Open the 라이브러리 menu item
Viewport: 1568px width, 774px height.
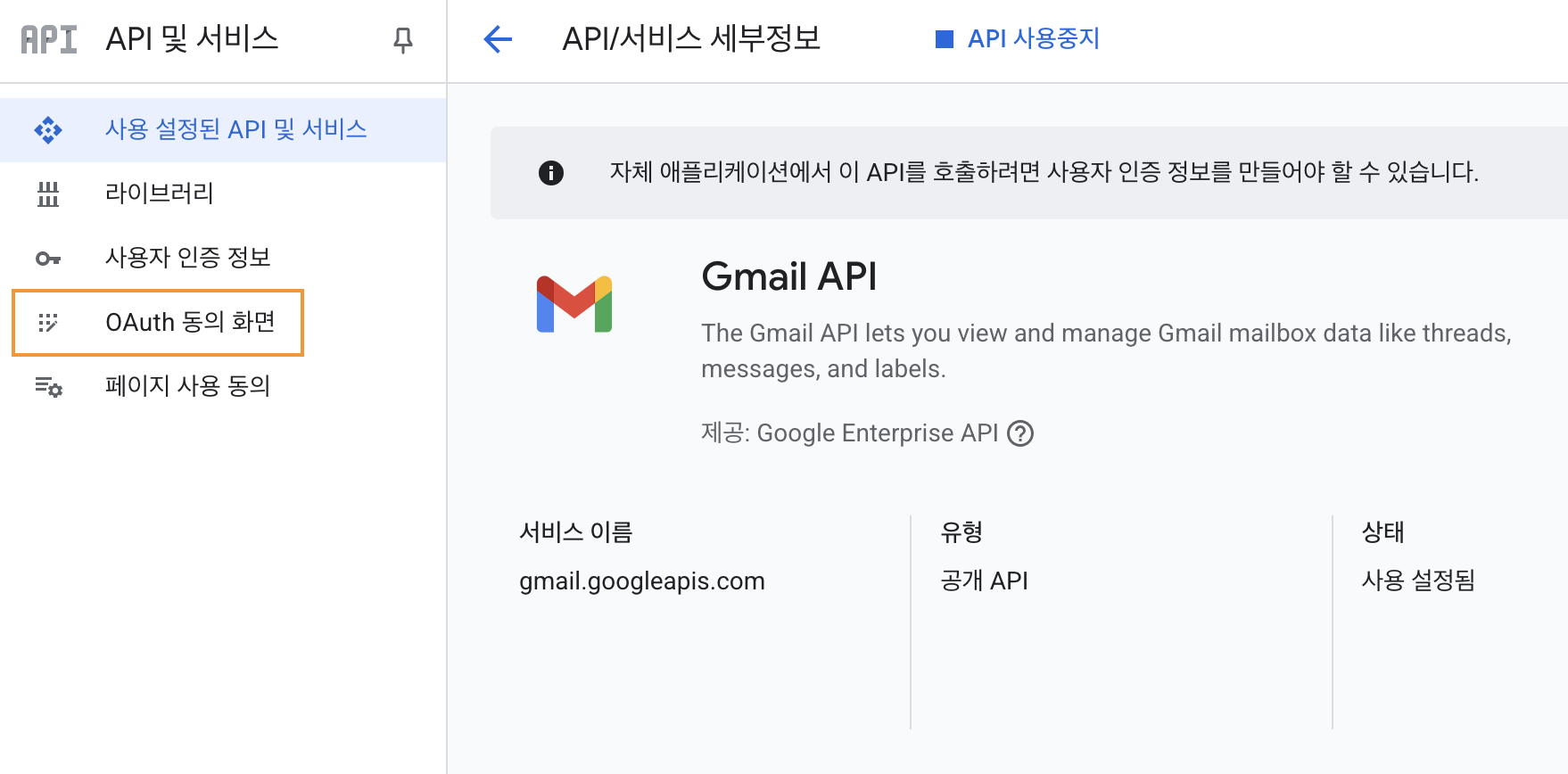(x=160, y=193)
